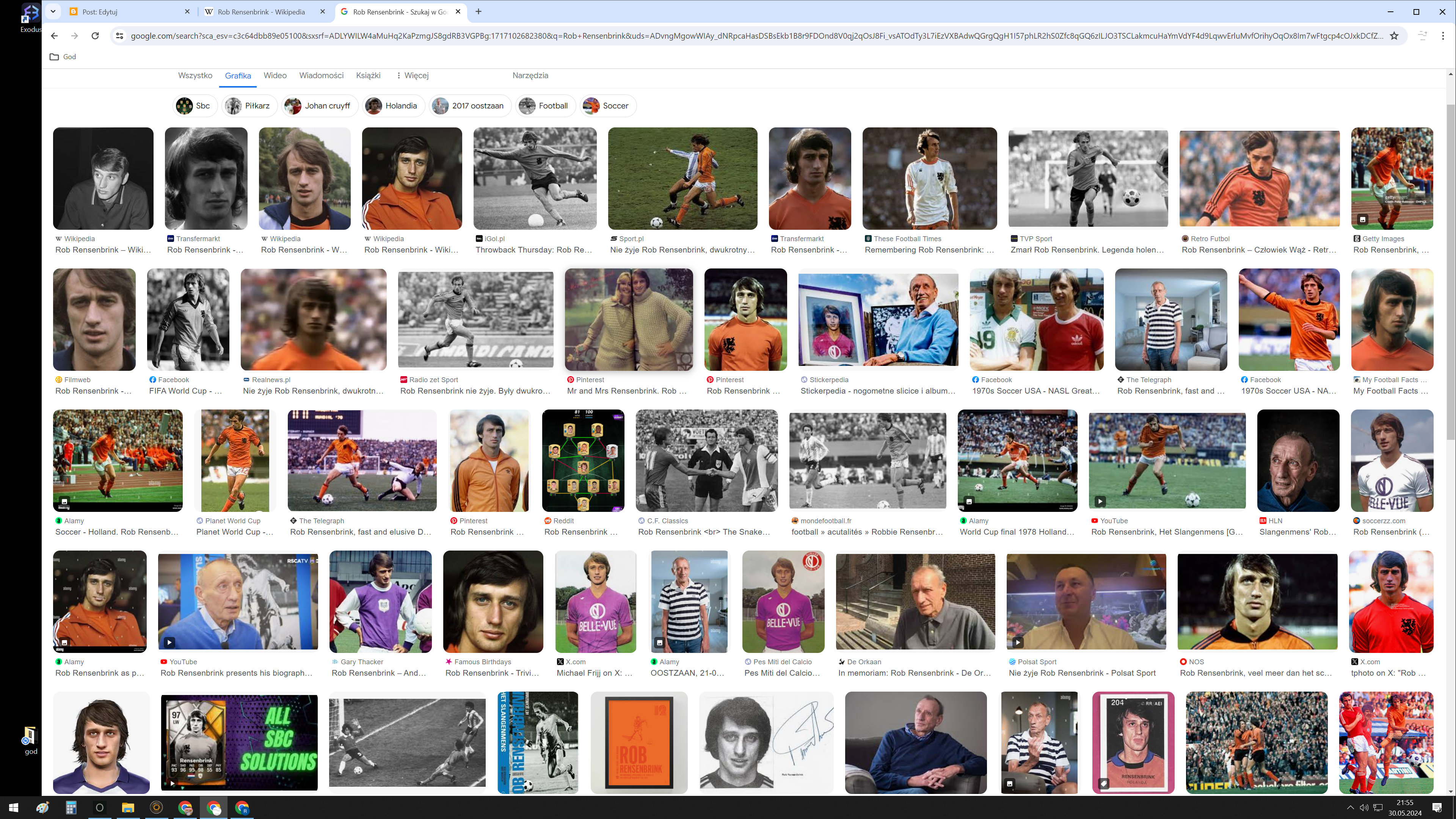The image size is (1456, 819).
Task: Bookmark this page with star icon
Action: pos(1394,36)
